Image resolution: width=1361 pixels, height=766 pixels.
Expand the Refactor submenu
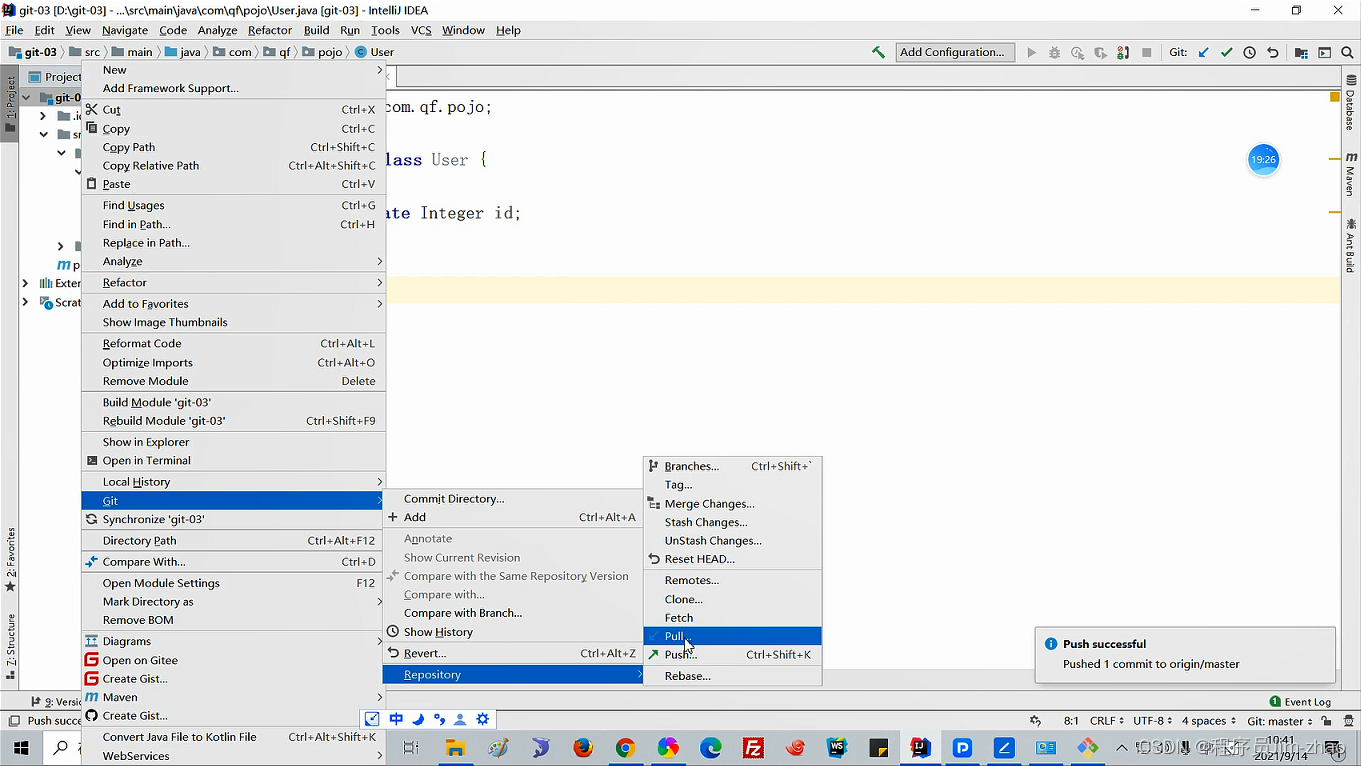[233, 282]
